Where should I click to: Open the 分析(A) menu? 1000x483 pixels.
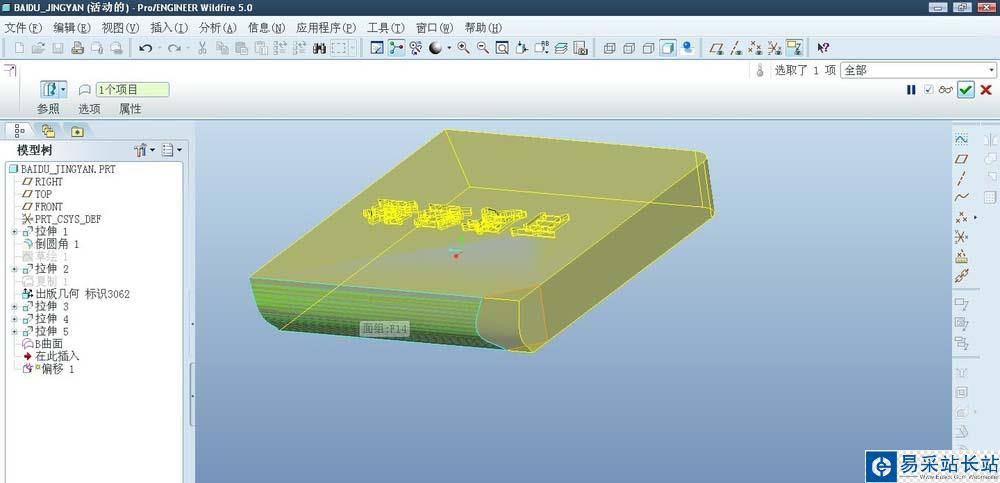[217, 28]
